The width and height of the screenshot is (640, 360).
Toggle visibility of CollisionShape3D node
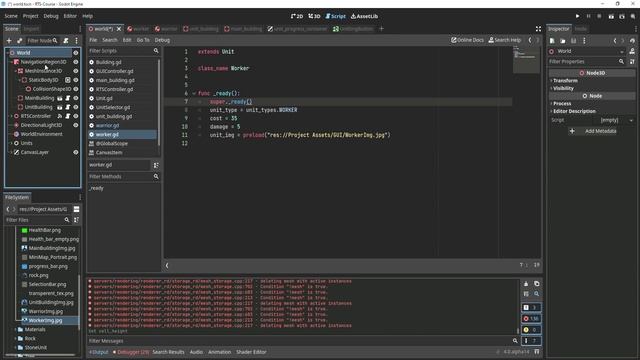click(76, 89)
